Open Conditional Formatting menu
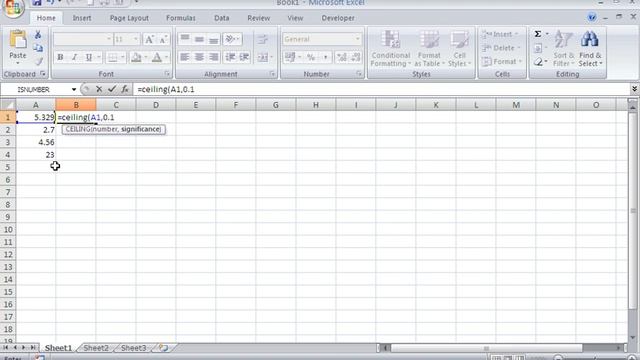The image size is (640, 360). 391,49
